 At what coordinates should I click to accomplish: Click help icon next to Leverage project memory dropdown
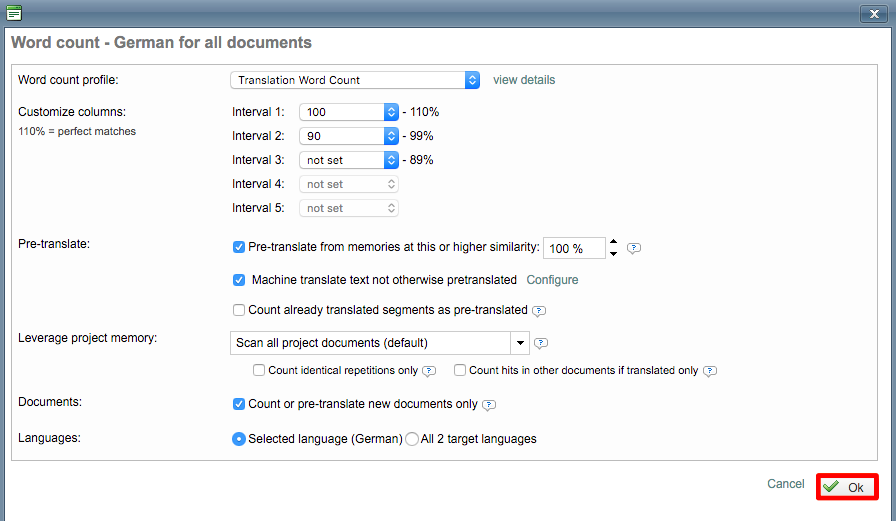click(x=541, y=343)
